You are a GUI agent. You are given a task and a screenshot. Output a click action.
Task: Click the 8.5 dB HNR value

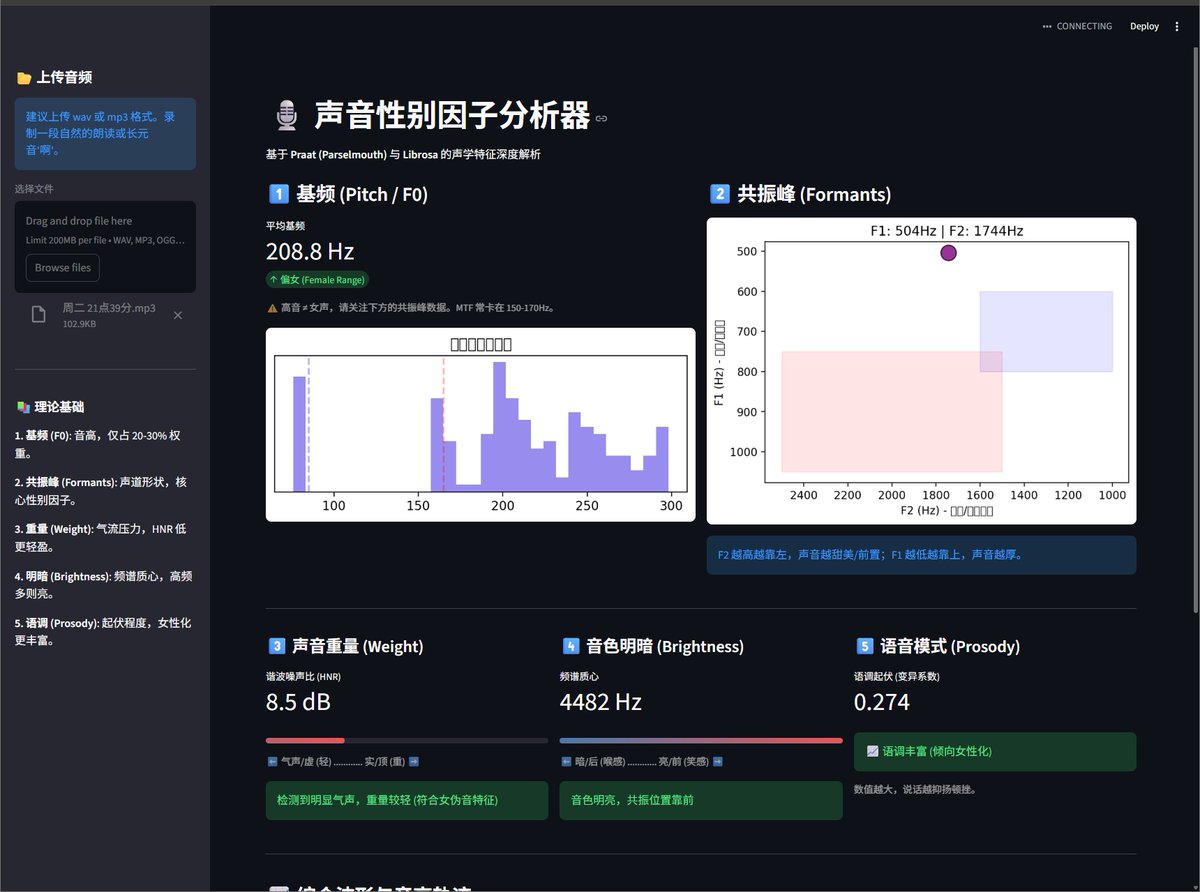(298, 702)
